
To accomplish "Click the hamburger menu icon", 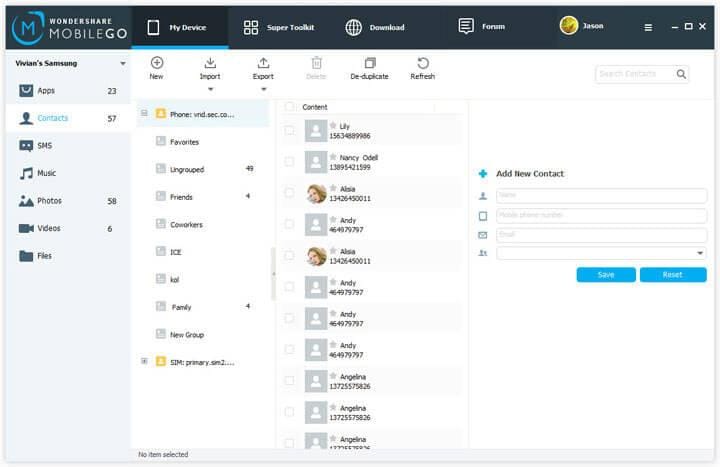I will pos(648,28).
